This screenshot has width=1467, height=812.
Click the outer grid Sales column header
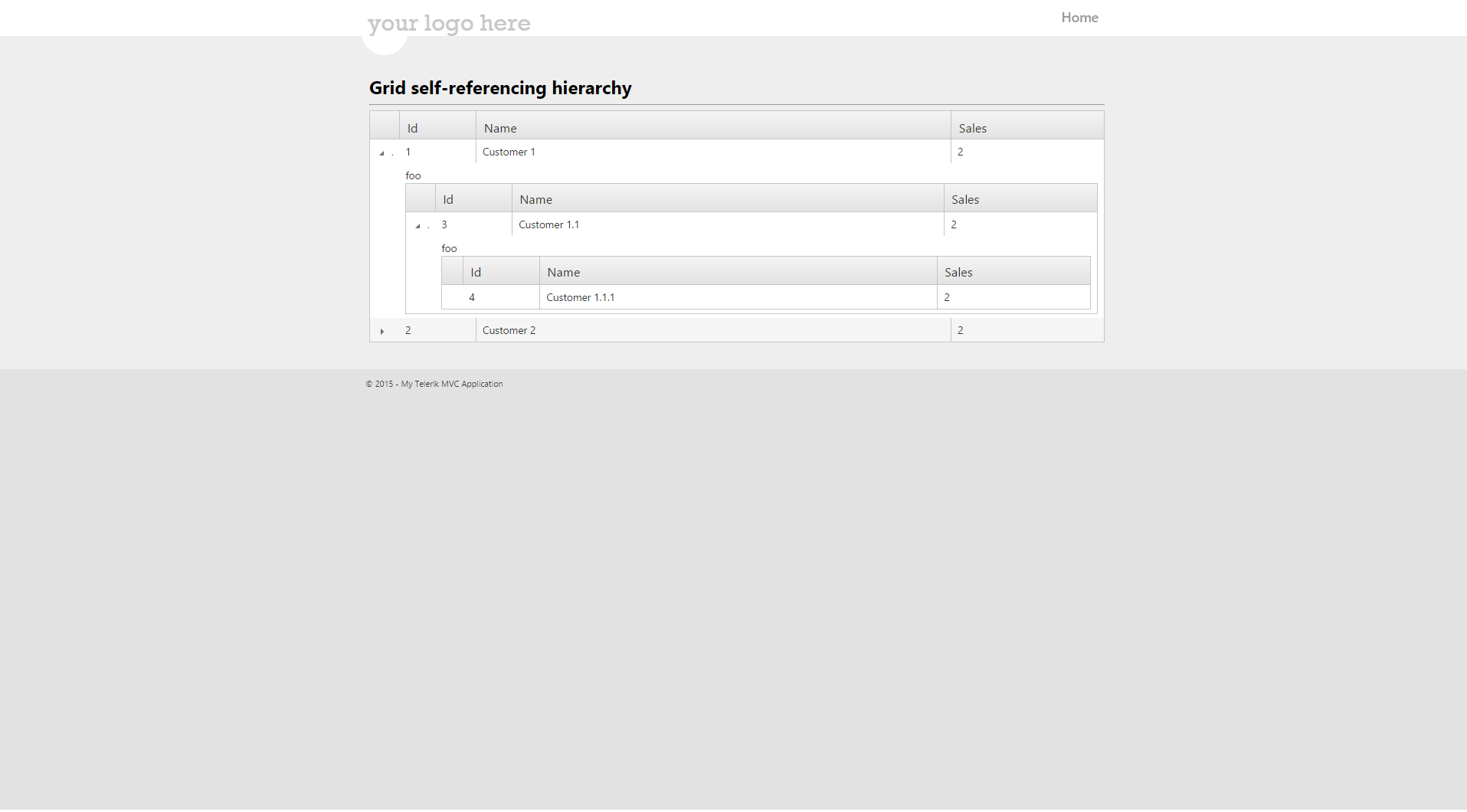point(1027,126)
